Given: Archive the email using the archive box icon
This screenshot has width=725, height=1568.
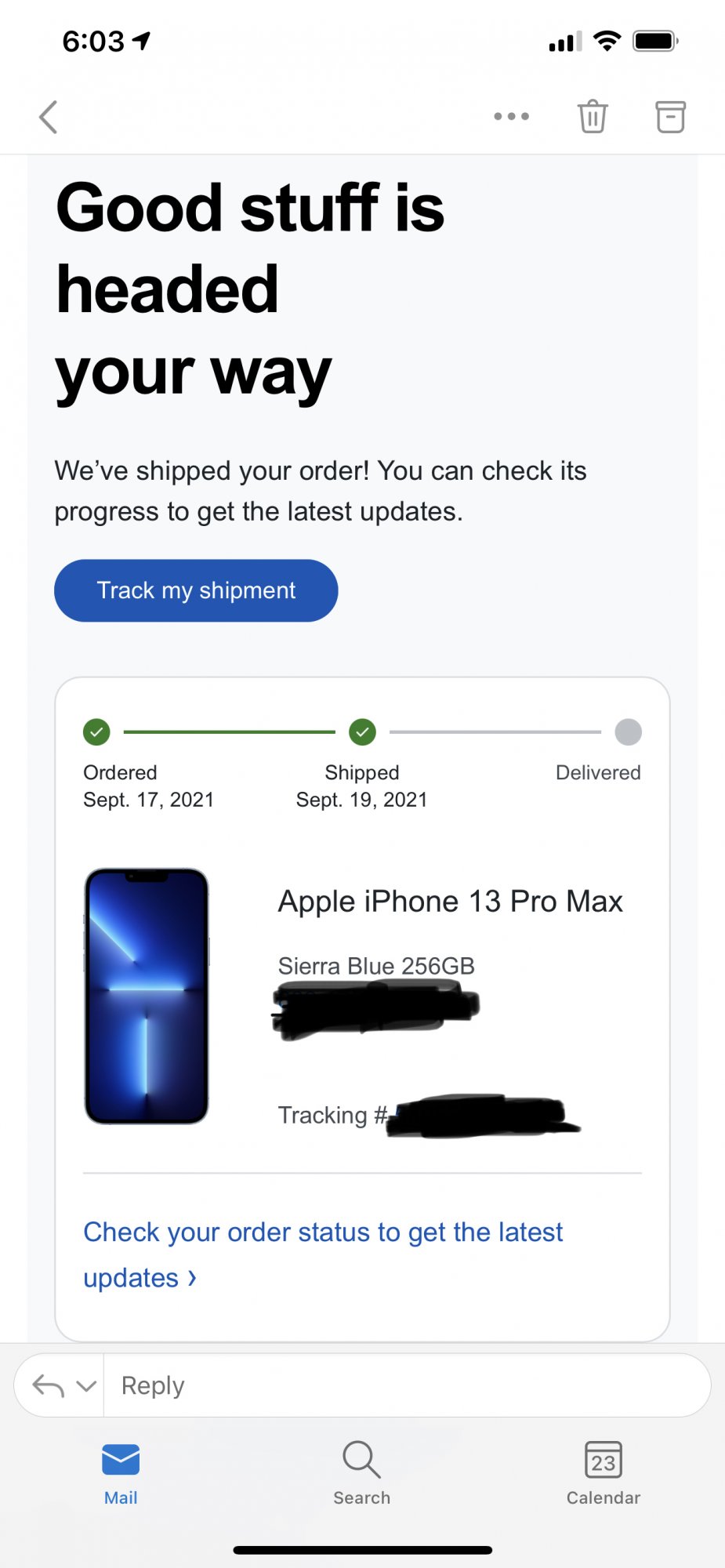Looking at the screenshot, I should coord(670,117).
